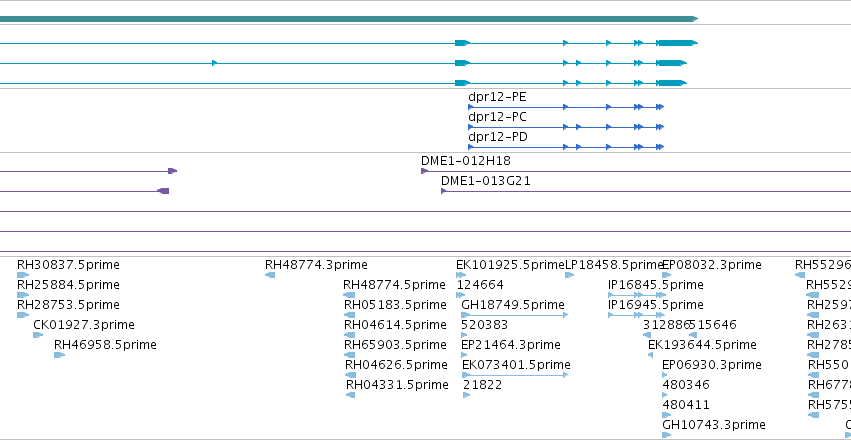Click the GH18749.5prime spliced EST feature
This screenshot has width=851, height=440.
tap(515, 315)
